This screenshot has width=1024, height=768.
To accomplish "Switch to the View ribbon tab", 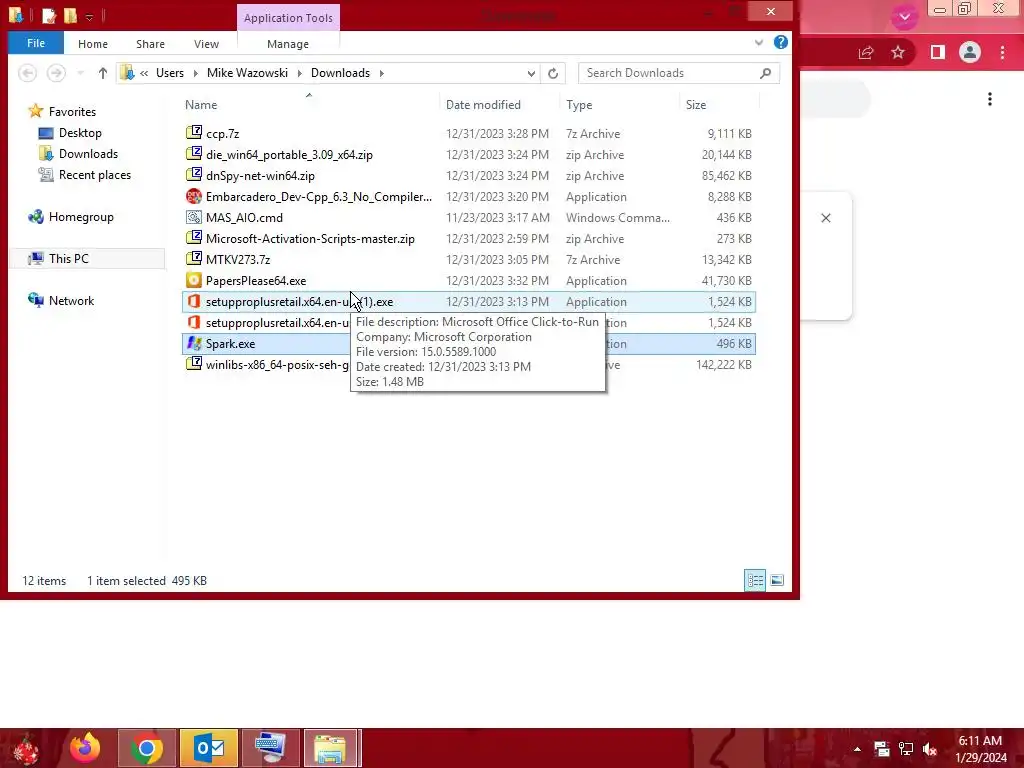I will (x=206, y=44).
